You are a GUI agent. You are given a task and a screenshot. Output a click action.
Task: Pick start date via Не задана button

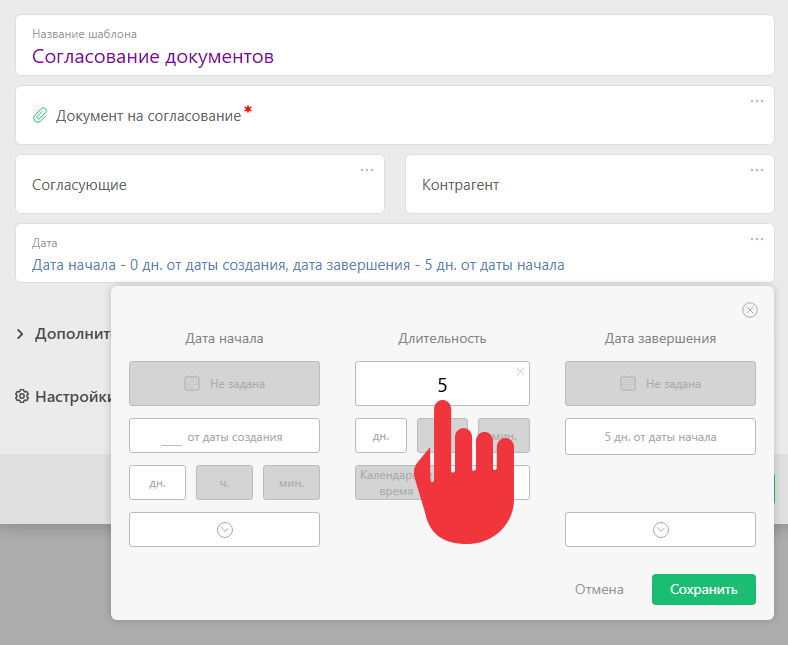224,384
